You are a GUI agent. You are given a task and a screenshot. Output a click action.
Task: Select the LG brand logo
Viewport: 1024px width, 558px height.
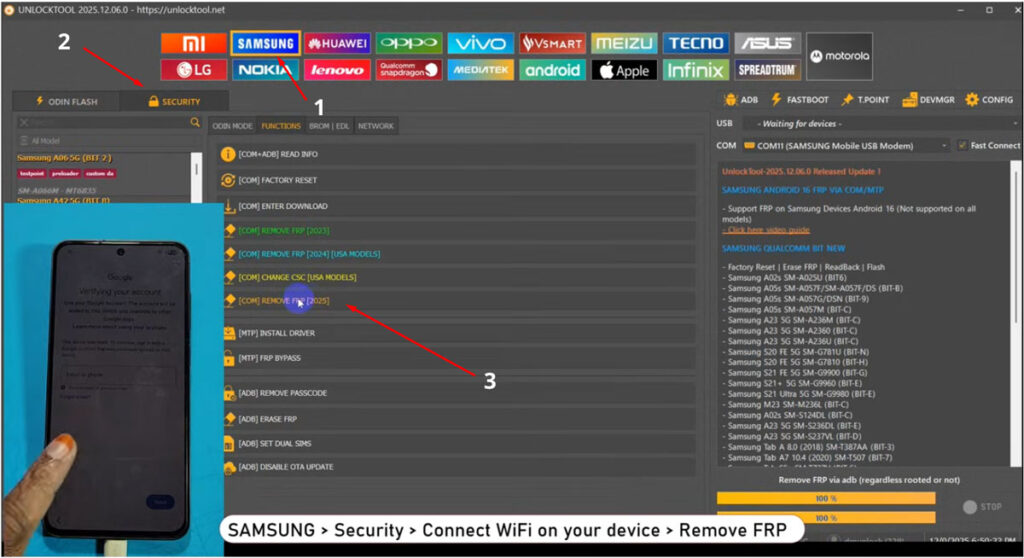click(193, 70)
